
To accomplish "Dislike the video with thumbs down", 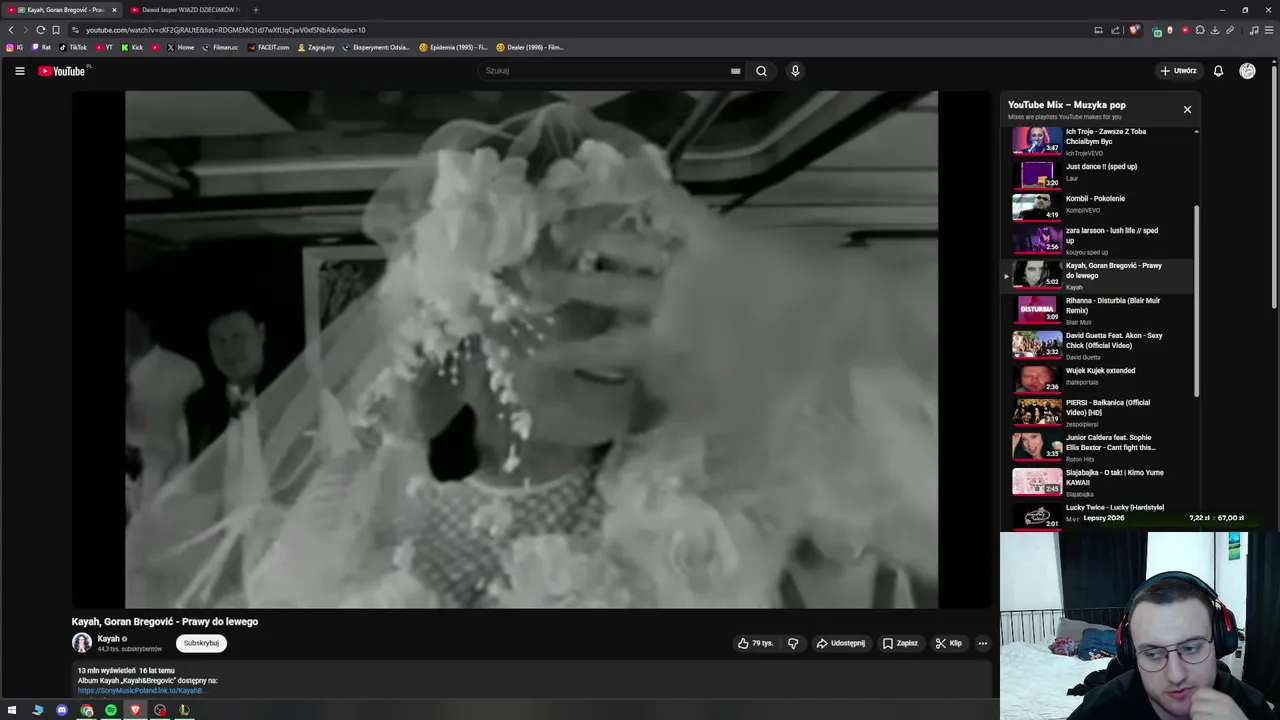I will [x=793, y=643].
